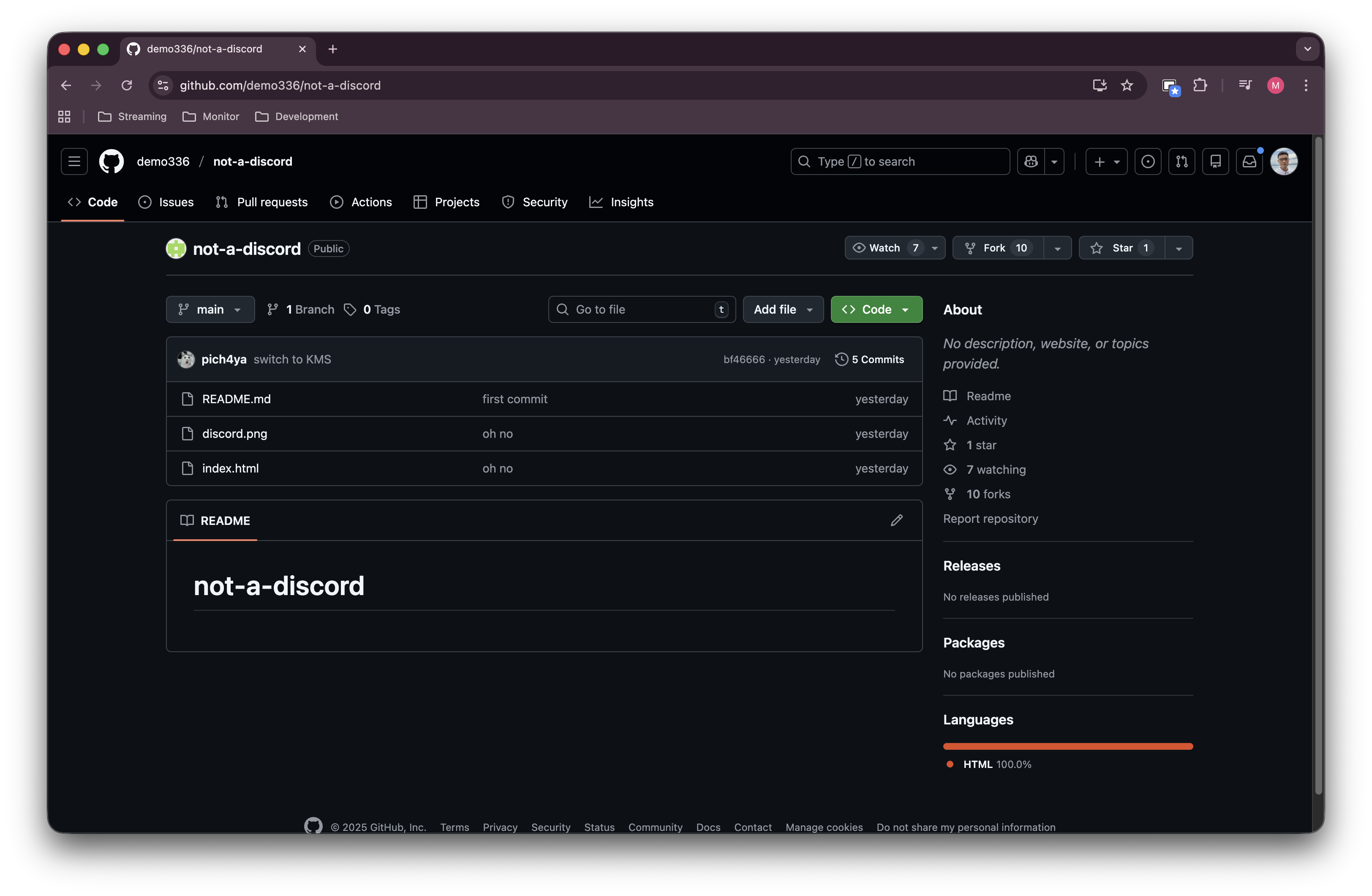Click the orange HTML language bar
This screenshot has height=896, width=1372.
(1067, 746)
